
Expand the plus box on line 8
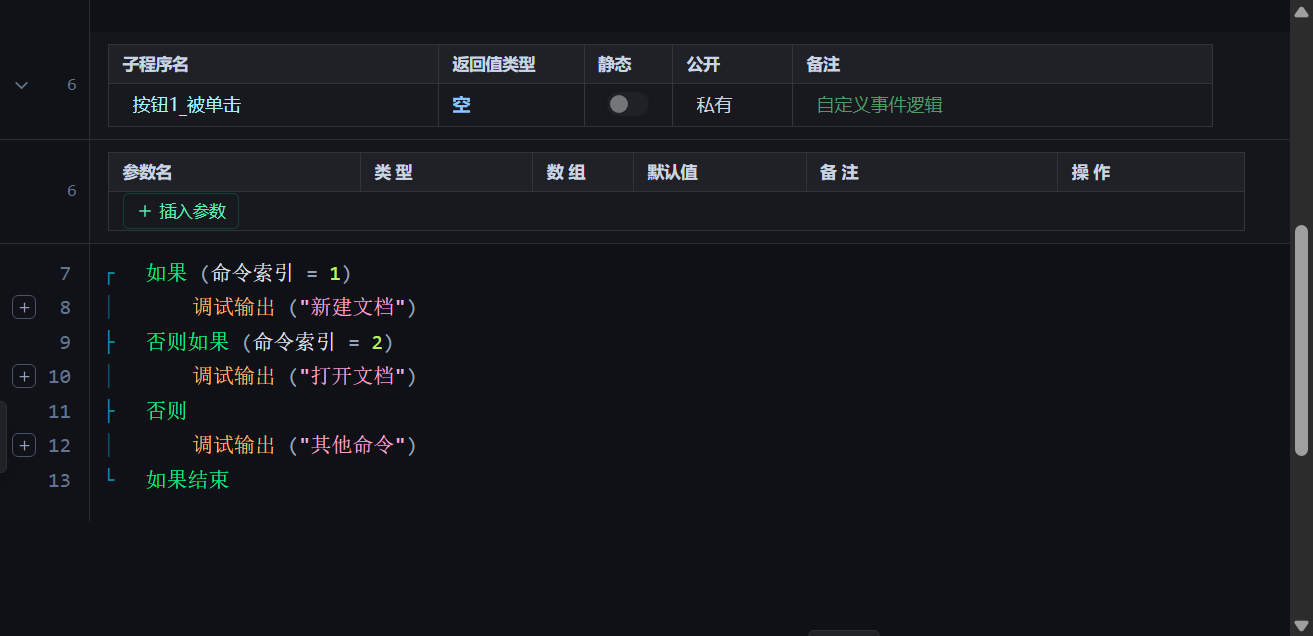(24, 307)
